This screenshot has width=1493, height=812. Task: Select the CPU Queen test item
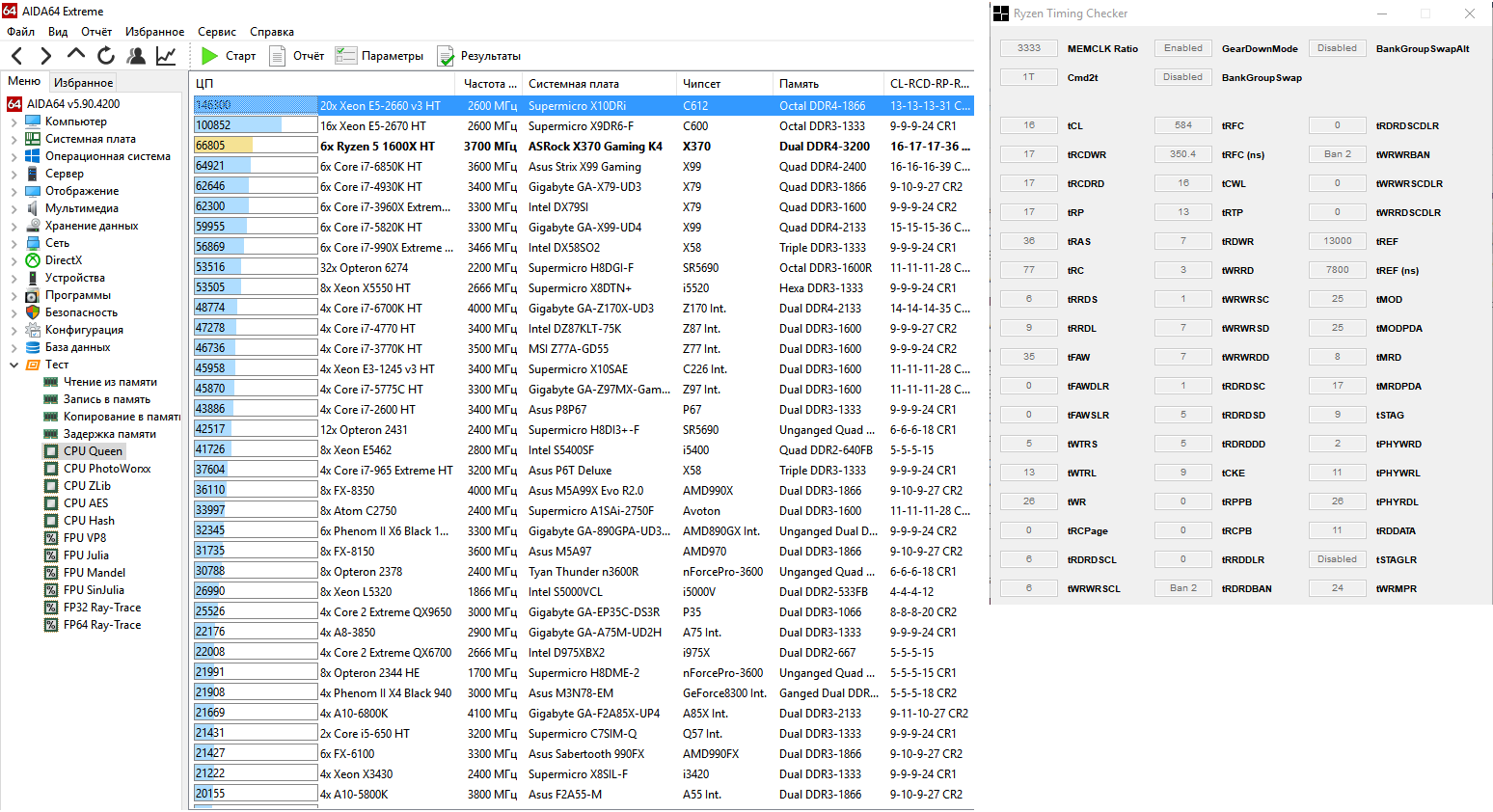[93, 451]
